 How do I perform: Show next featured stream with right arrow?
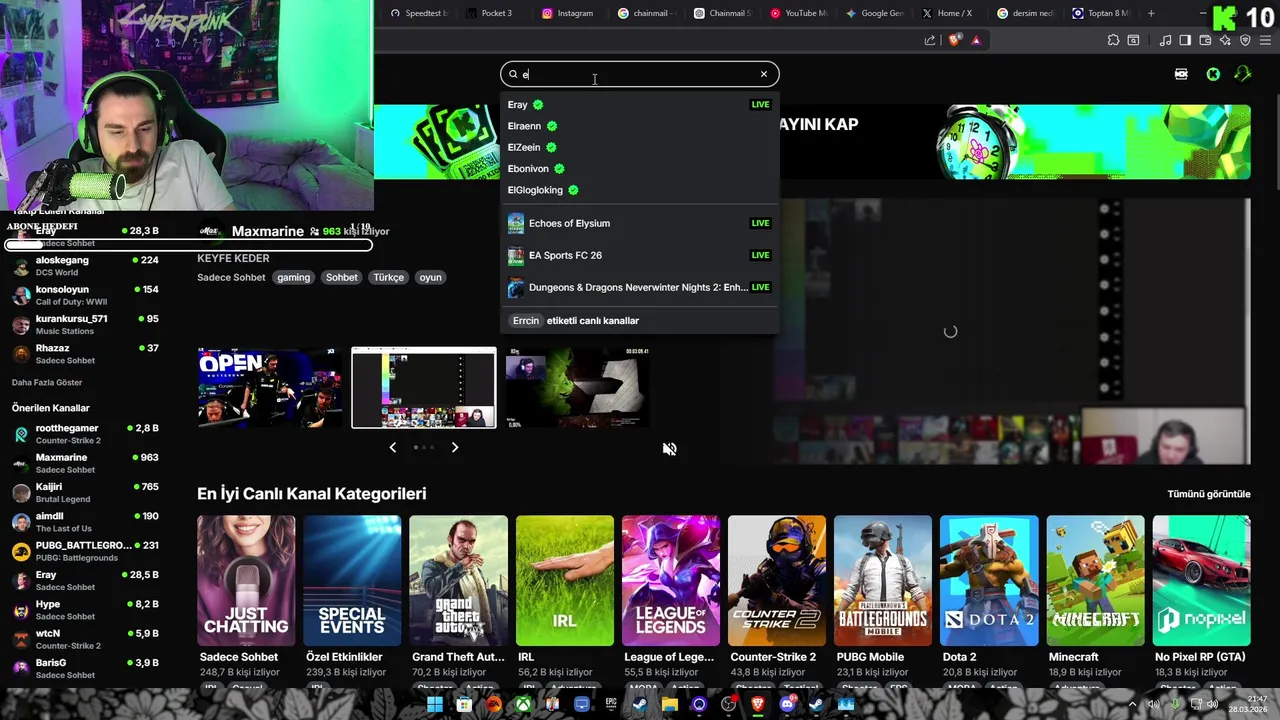454,447
